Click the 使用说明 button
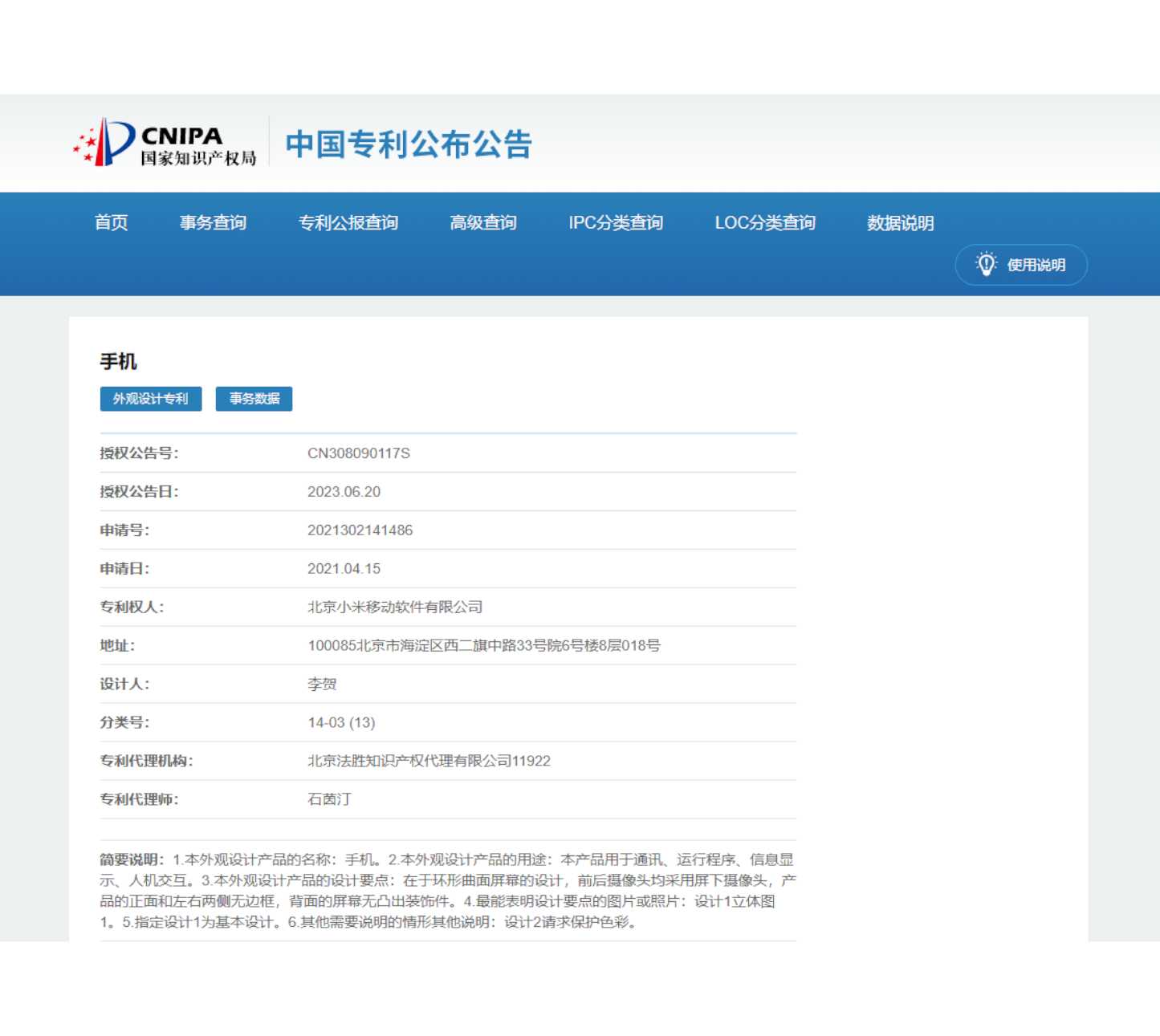This screenshot has width=1160, height=1036. coord(1021,265)
